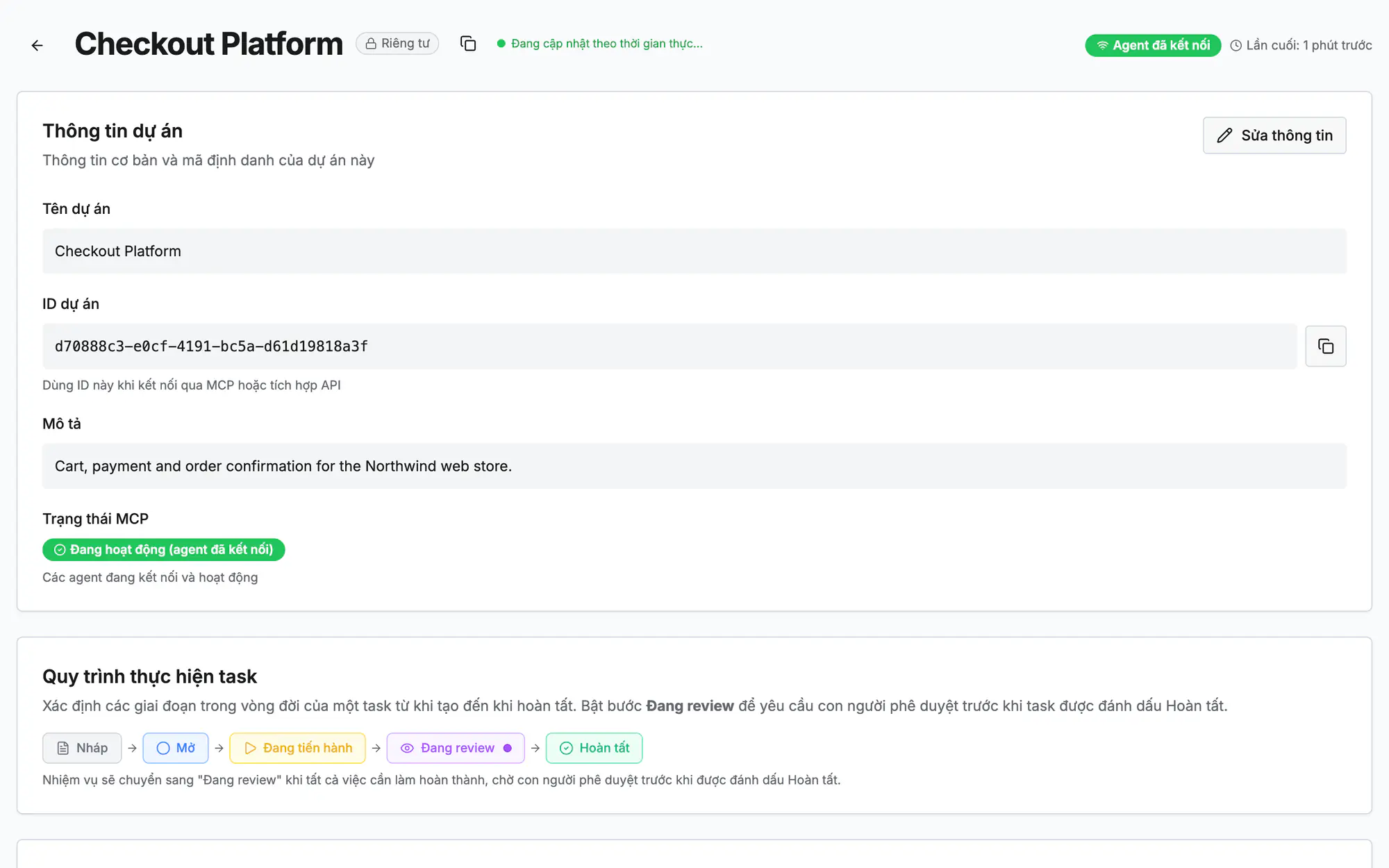Click the Agent đã kết nối badge
This screenshot has height=868, width=1389.
1153,45
